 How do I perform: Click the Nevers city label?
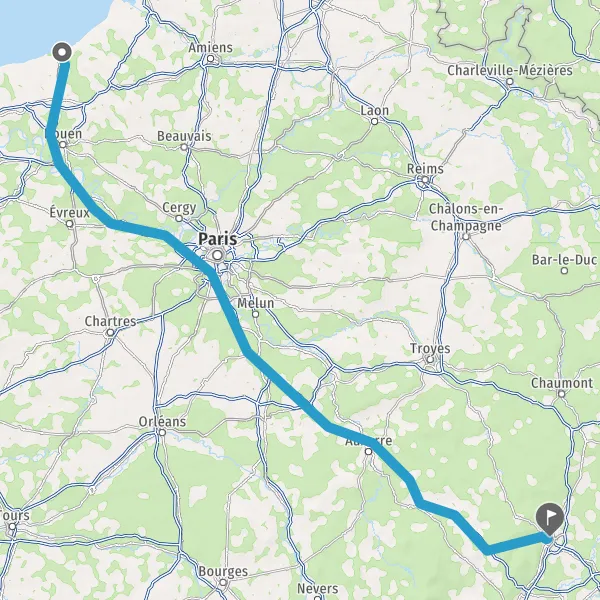coord(318,588)
